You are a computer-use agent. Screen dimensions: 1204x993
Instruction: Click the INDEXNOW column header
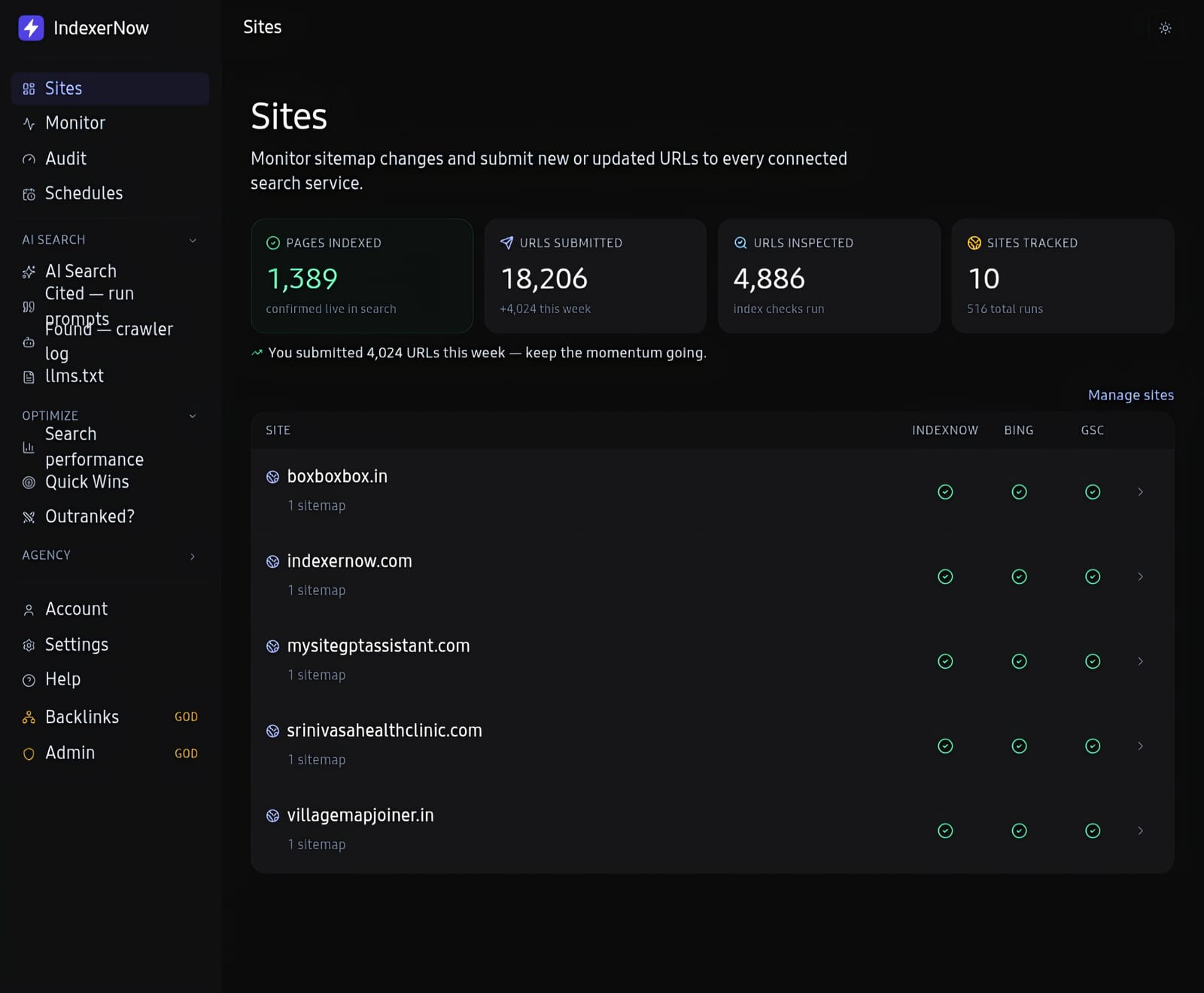point(945,430)
